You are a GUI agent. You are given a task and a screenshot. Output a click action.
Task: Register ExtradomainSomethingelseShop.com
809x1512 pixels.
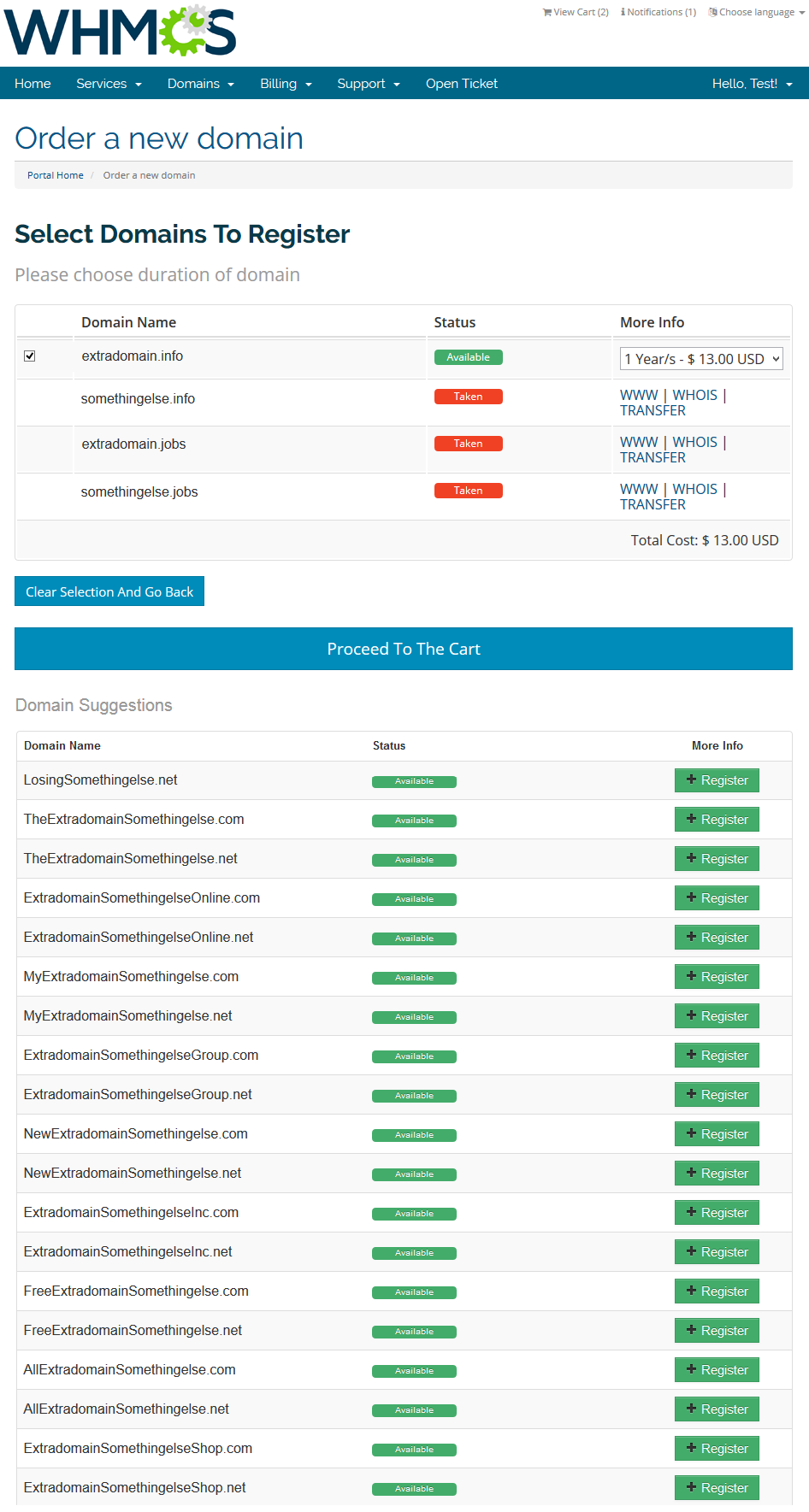(x=717, y=1449)
